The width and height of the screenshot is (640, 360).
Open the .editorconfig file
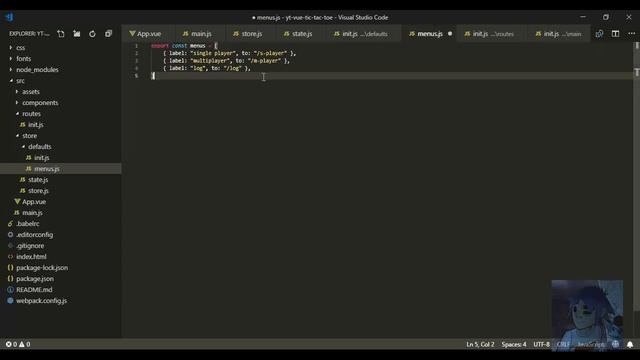(x=34, y=235)
